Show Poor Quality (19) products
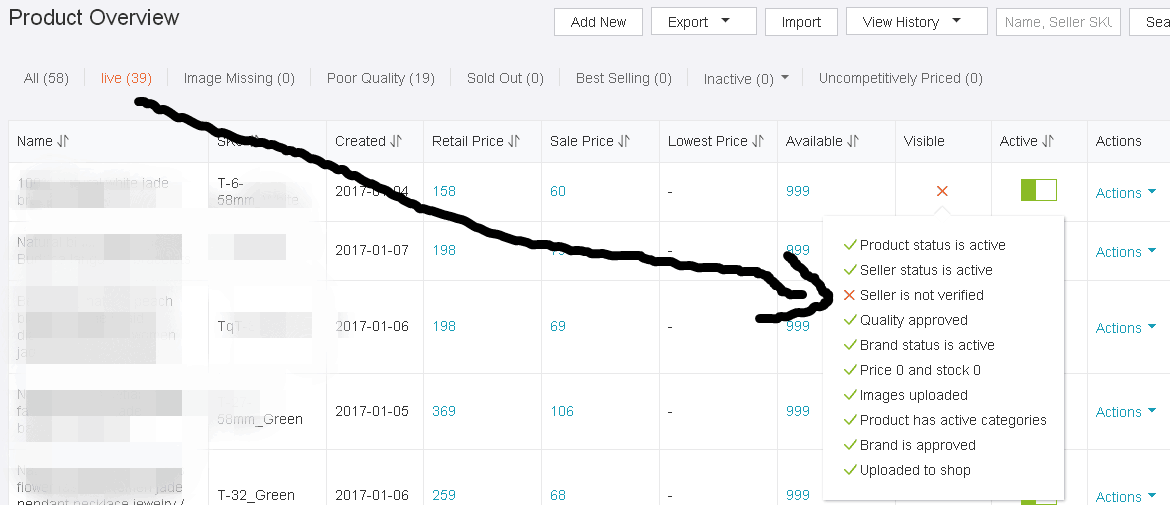 coord(381,78)
